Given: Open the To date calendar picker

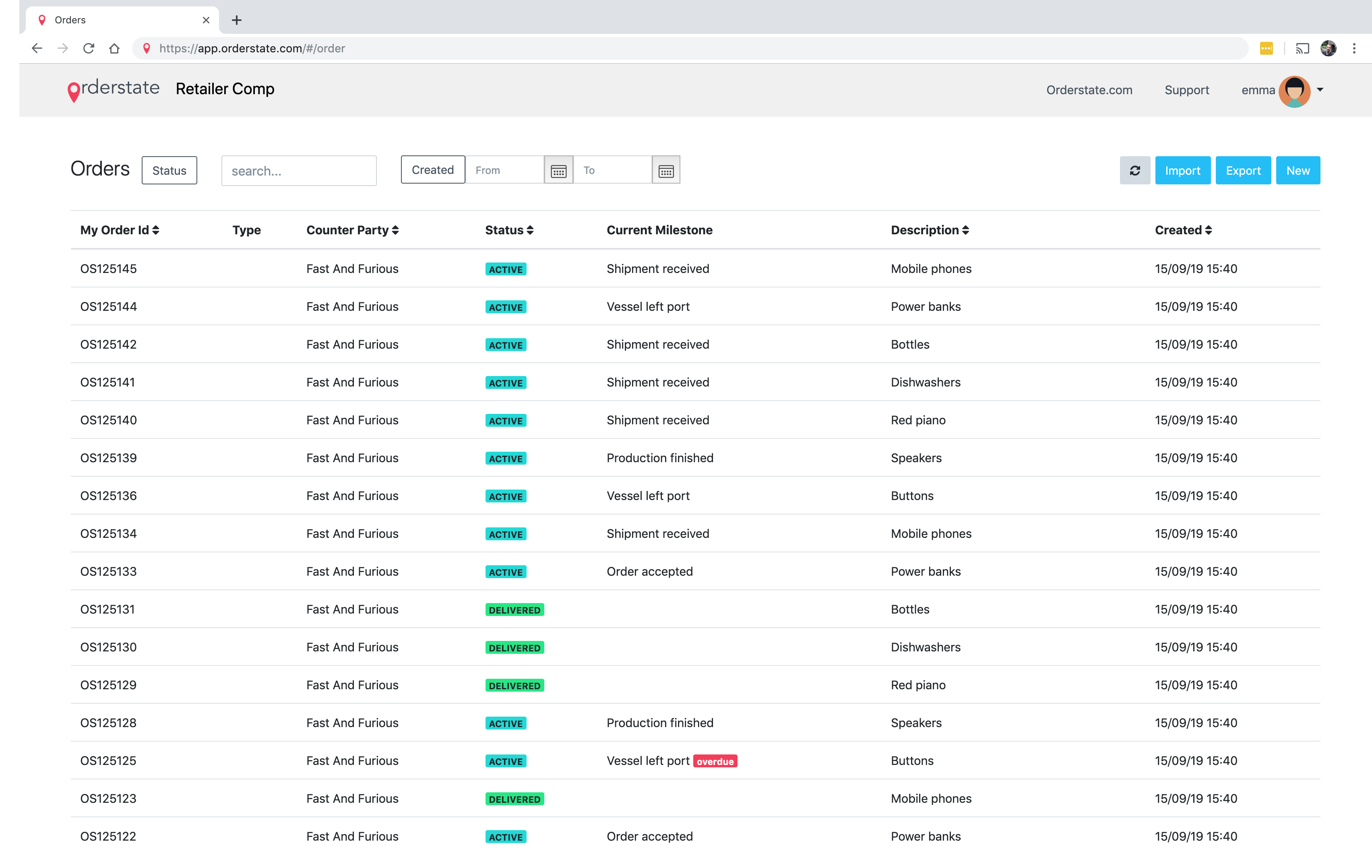Looking at the screenshot, I should 665,170.
